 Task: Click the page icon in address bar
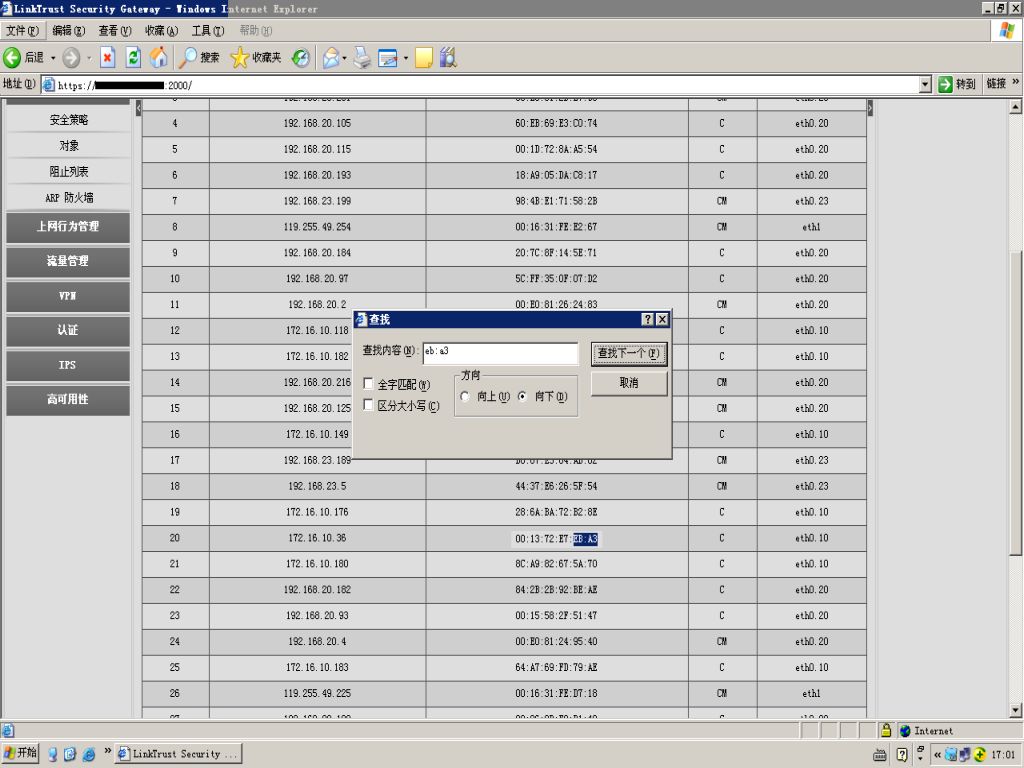[x=49, y=84]
